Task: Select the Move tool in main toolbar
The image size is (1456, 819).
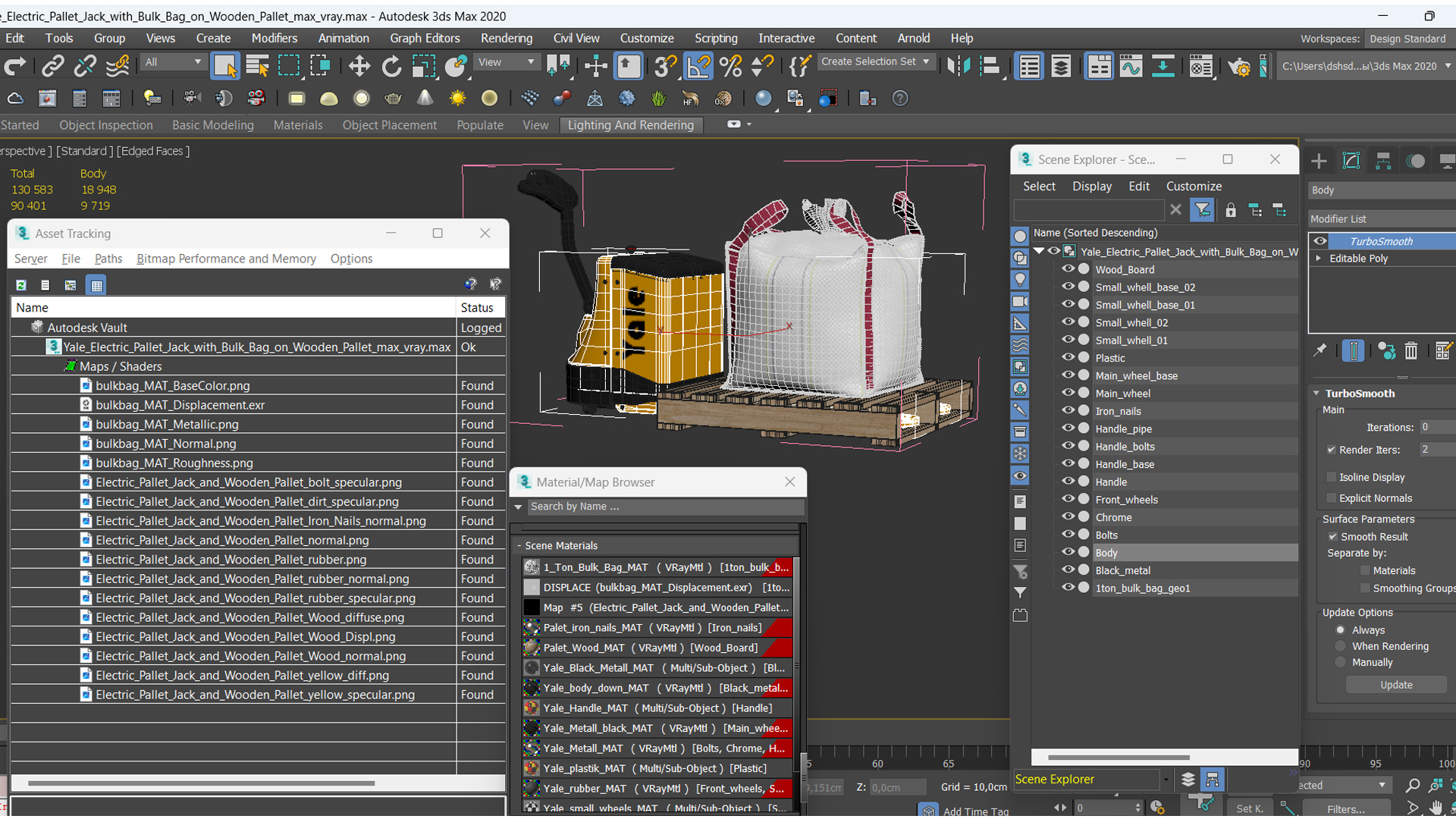Action: (359, 67)
